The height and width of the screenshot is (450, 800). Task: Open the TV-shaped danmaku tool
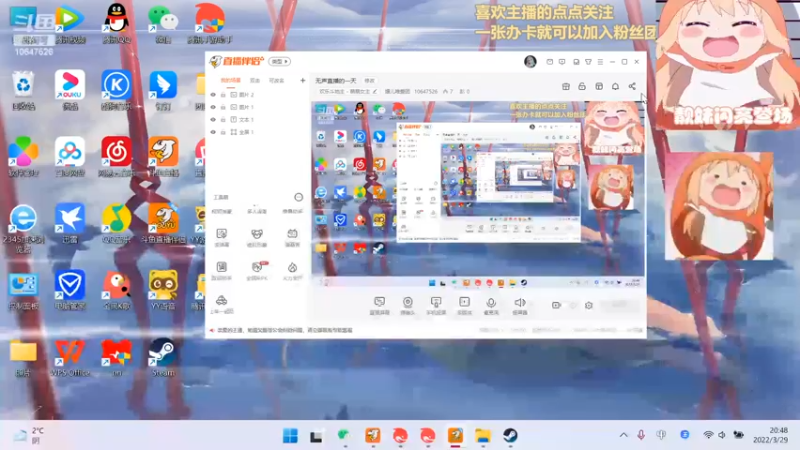coord(292,238)
